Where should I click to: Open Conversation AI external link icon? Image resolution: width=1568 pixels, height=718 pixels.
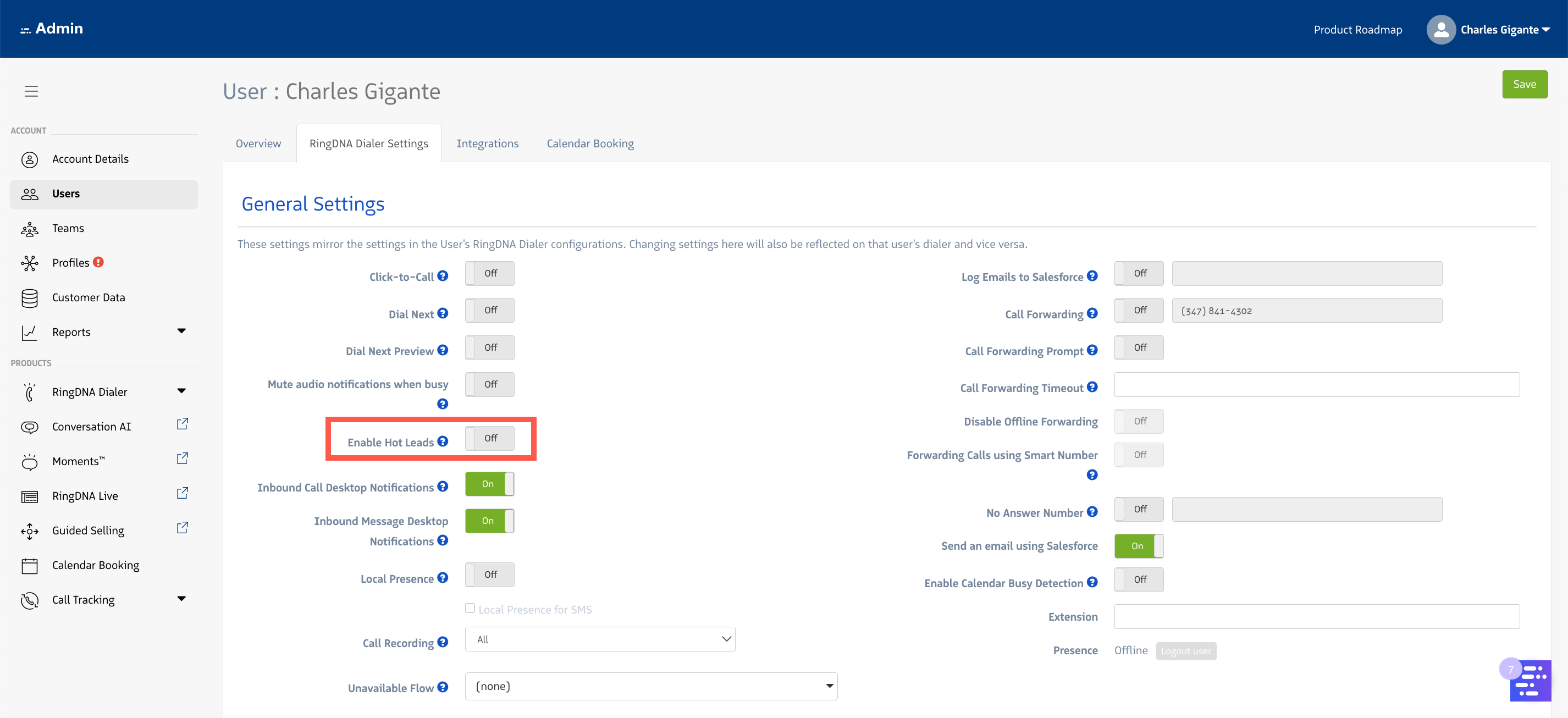(182, 424)
